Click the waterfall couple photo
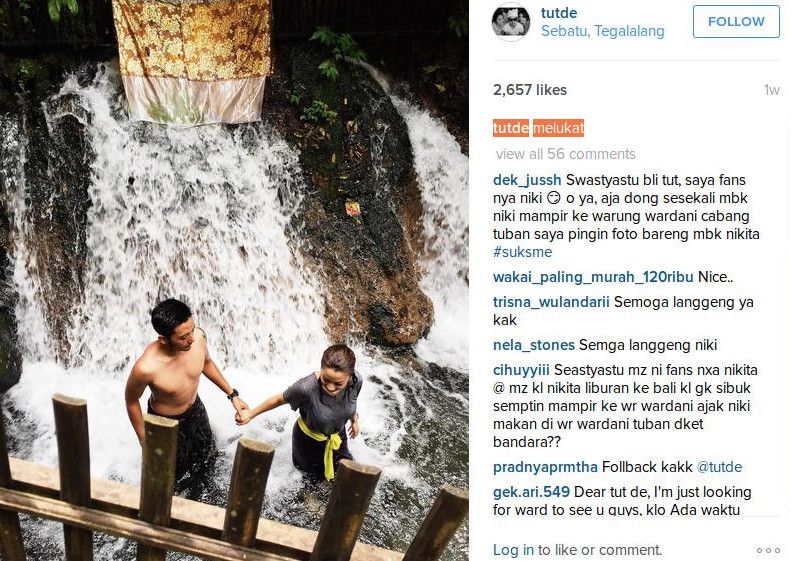This screenshot has height=561, width=791. tap(234, 280)
